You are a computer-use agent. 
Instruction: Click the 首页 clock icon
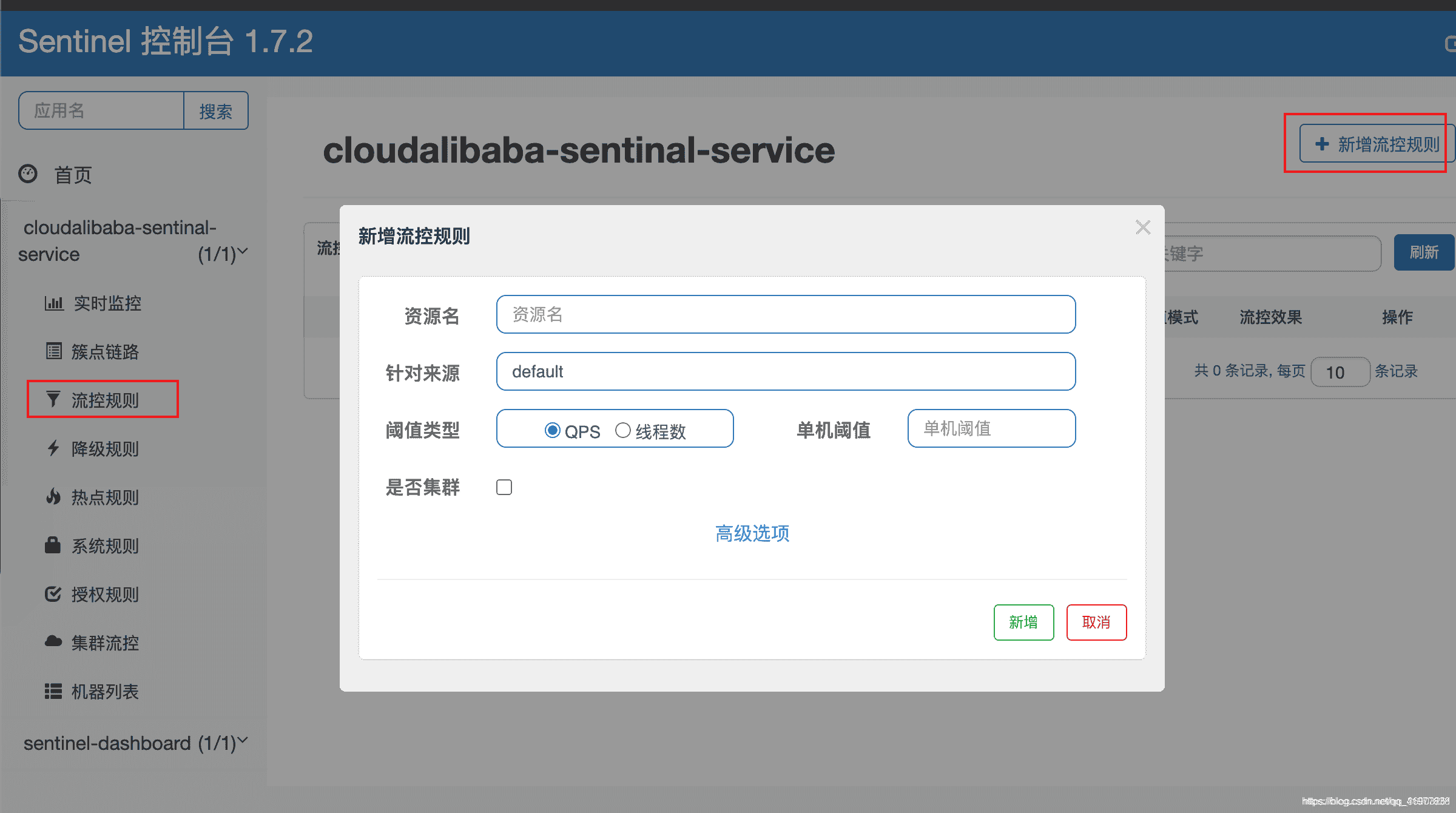[29, 174]
